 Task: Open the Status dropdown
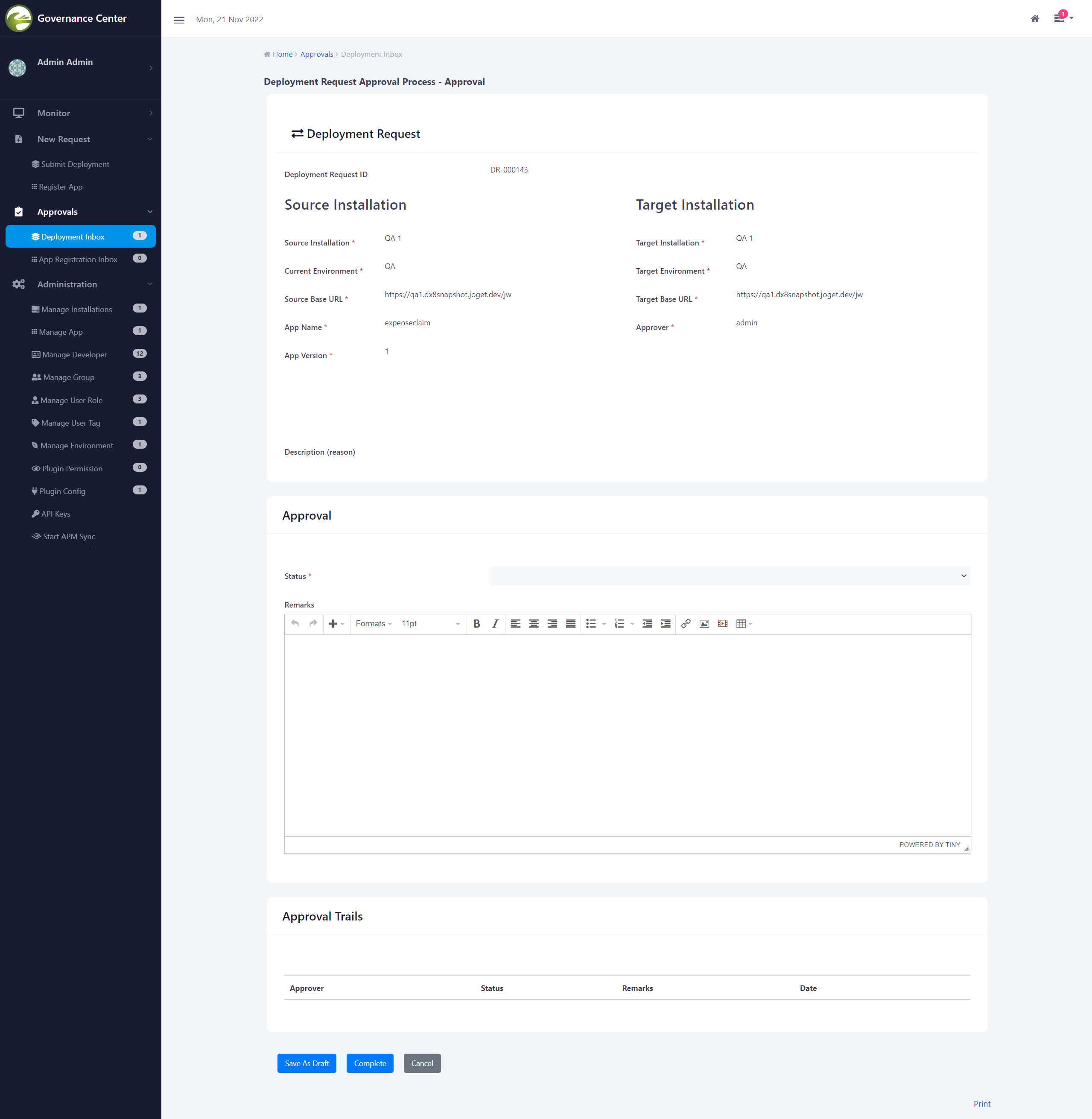[729, 575]
